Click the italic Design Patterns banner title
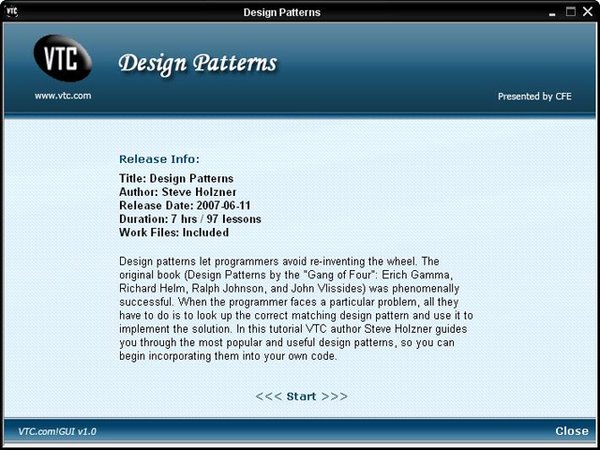This screenshot has width=600, height=450. coord(197,63)
